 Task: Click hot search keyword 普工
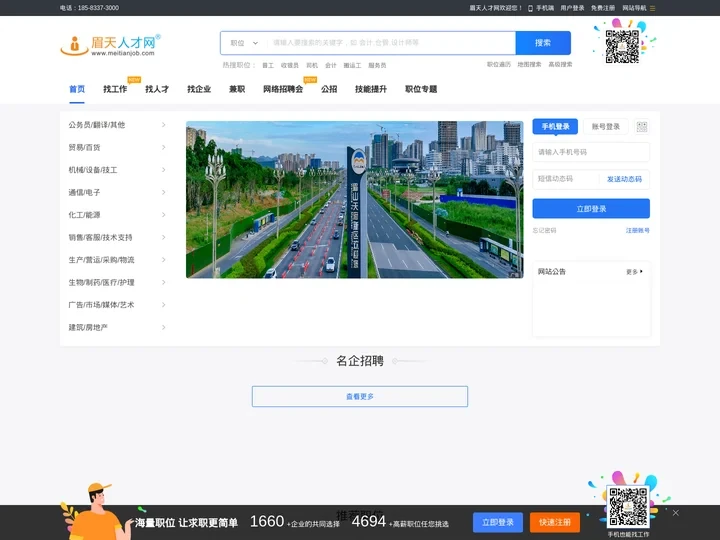268,66
